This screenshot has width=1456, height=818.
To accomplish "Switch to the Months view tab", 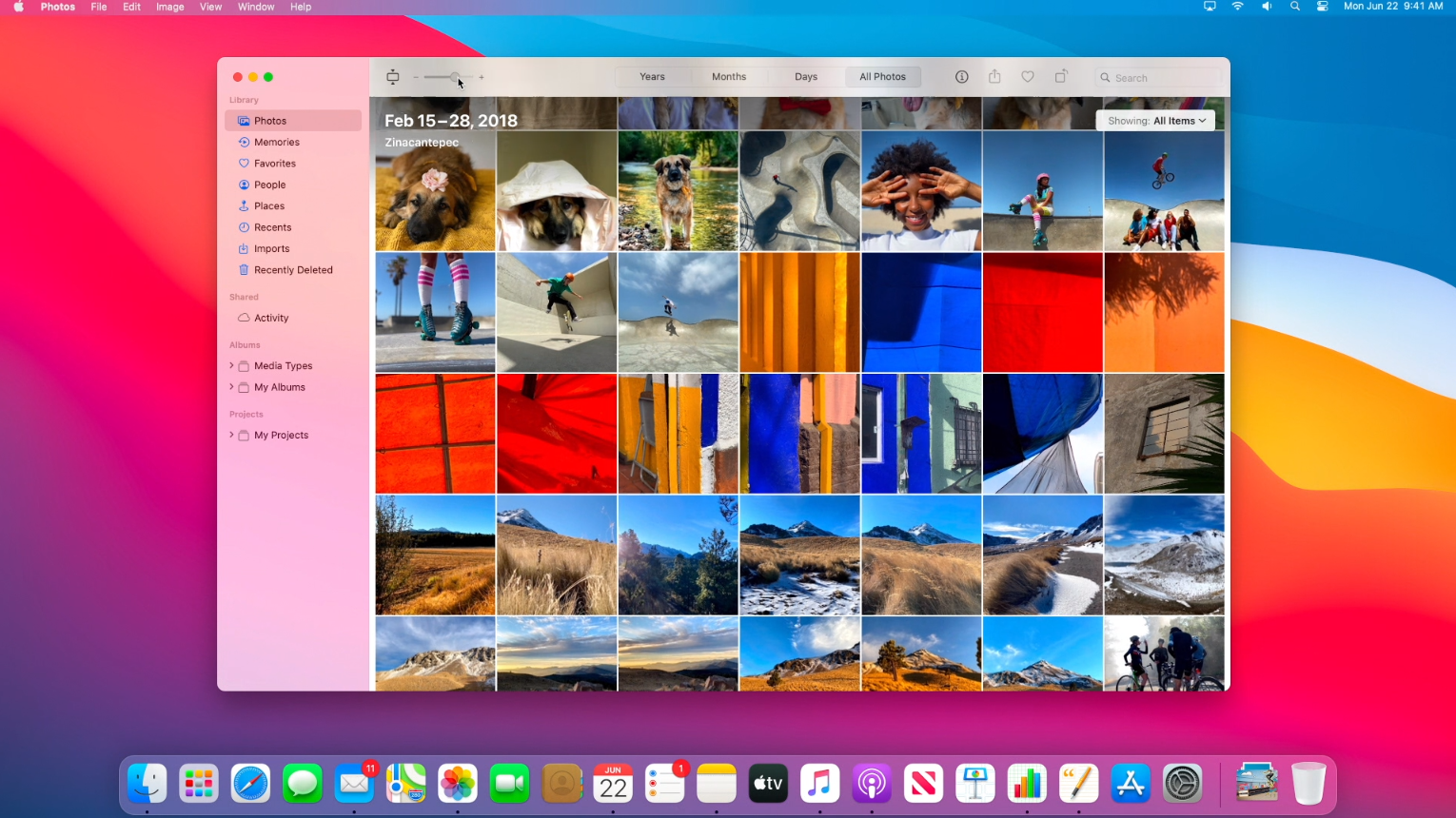I will coord(729,77).
